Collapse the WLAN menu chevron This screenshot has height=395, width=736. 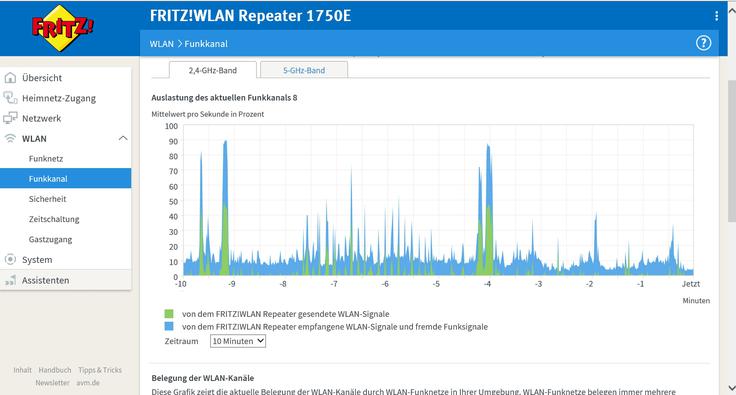123,138
